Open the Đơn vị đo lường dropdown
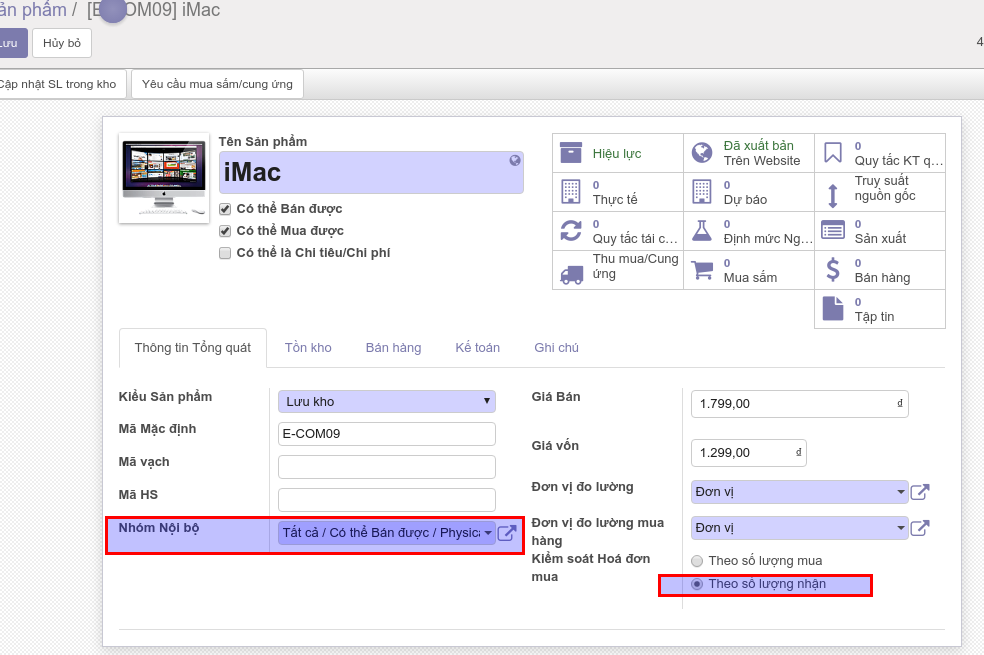The image size is (984, 655). click(x=800, y=492)
